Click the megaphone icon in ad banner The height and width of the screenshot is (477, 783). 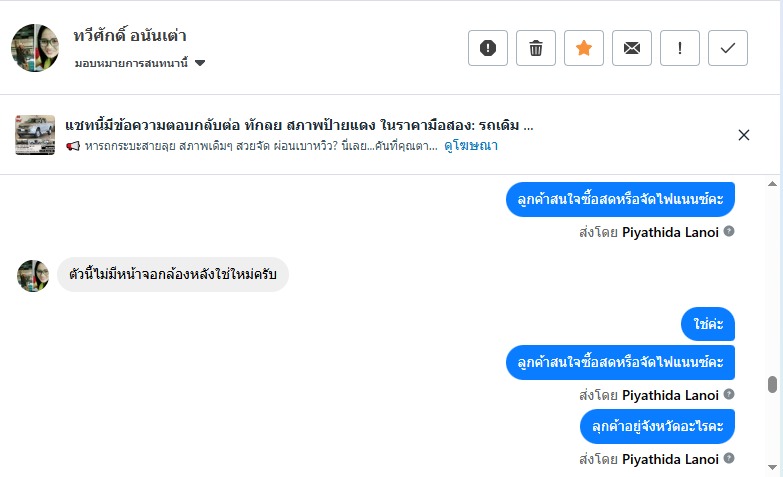[73, 146]
